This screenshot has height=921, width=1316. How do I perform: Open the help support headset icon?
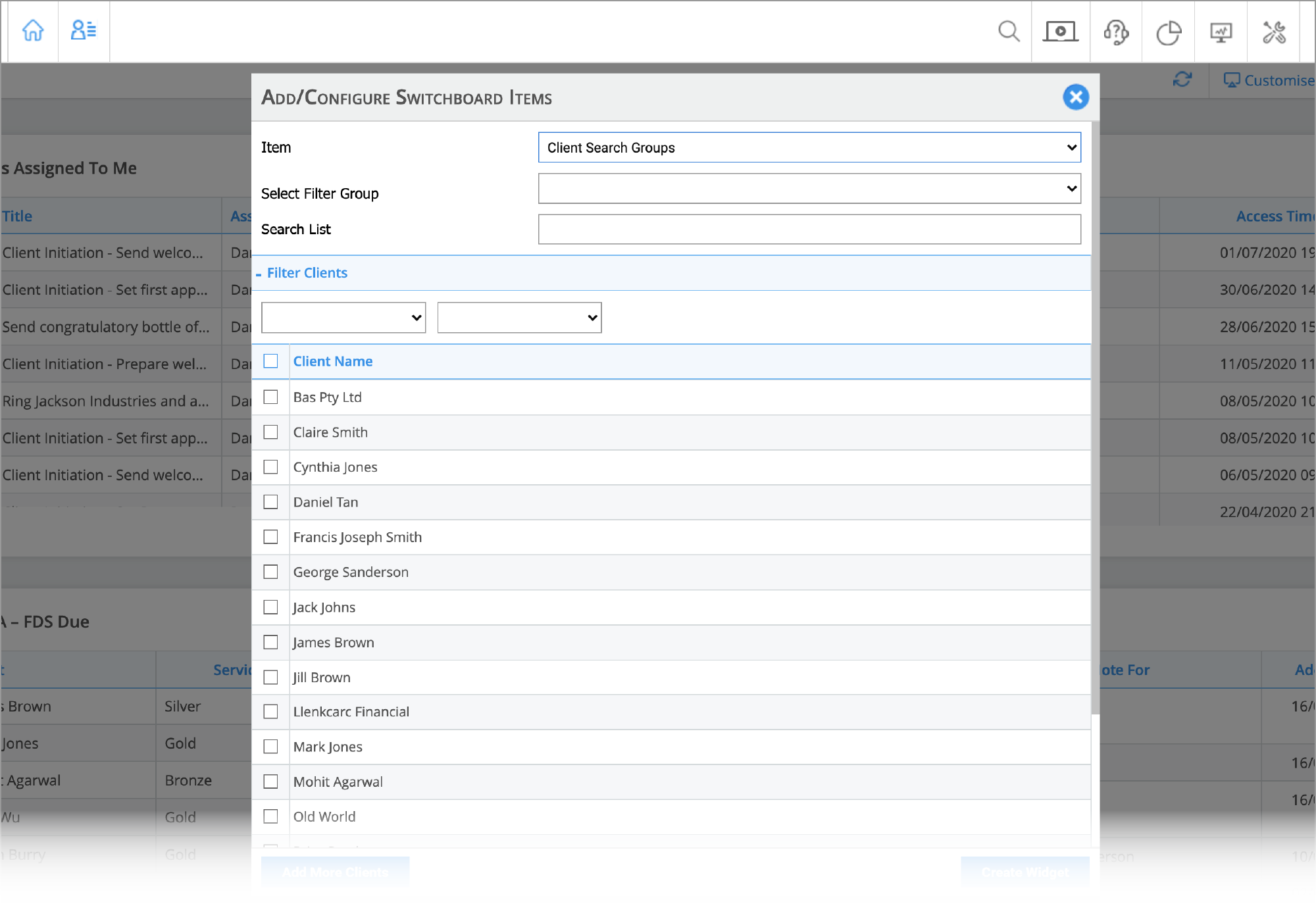pos(1117,32)
